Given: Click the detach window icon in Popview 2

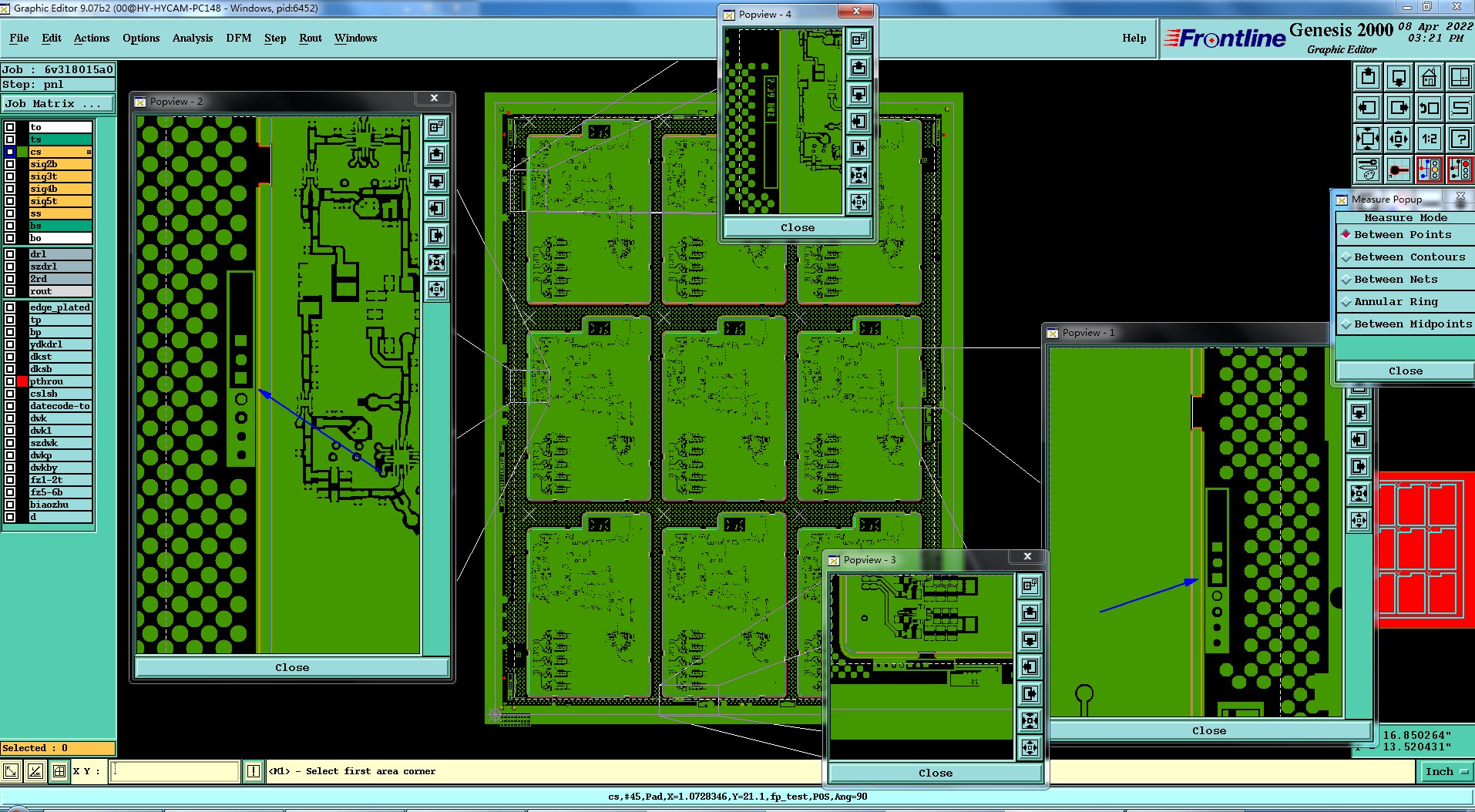Looking at the screenshot, I should point(436,127).
